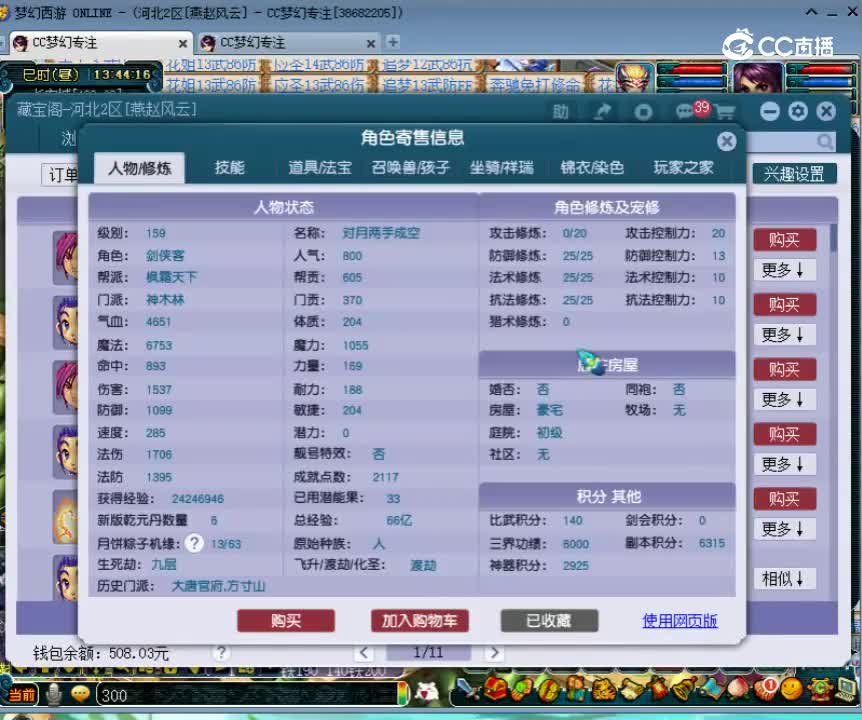Click the computer system icon in game toolbar
Screen dimensions: 862x720
[846, 689]
